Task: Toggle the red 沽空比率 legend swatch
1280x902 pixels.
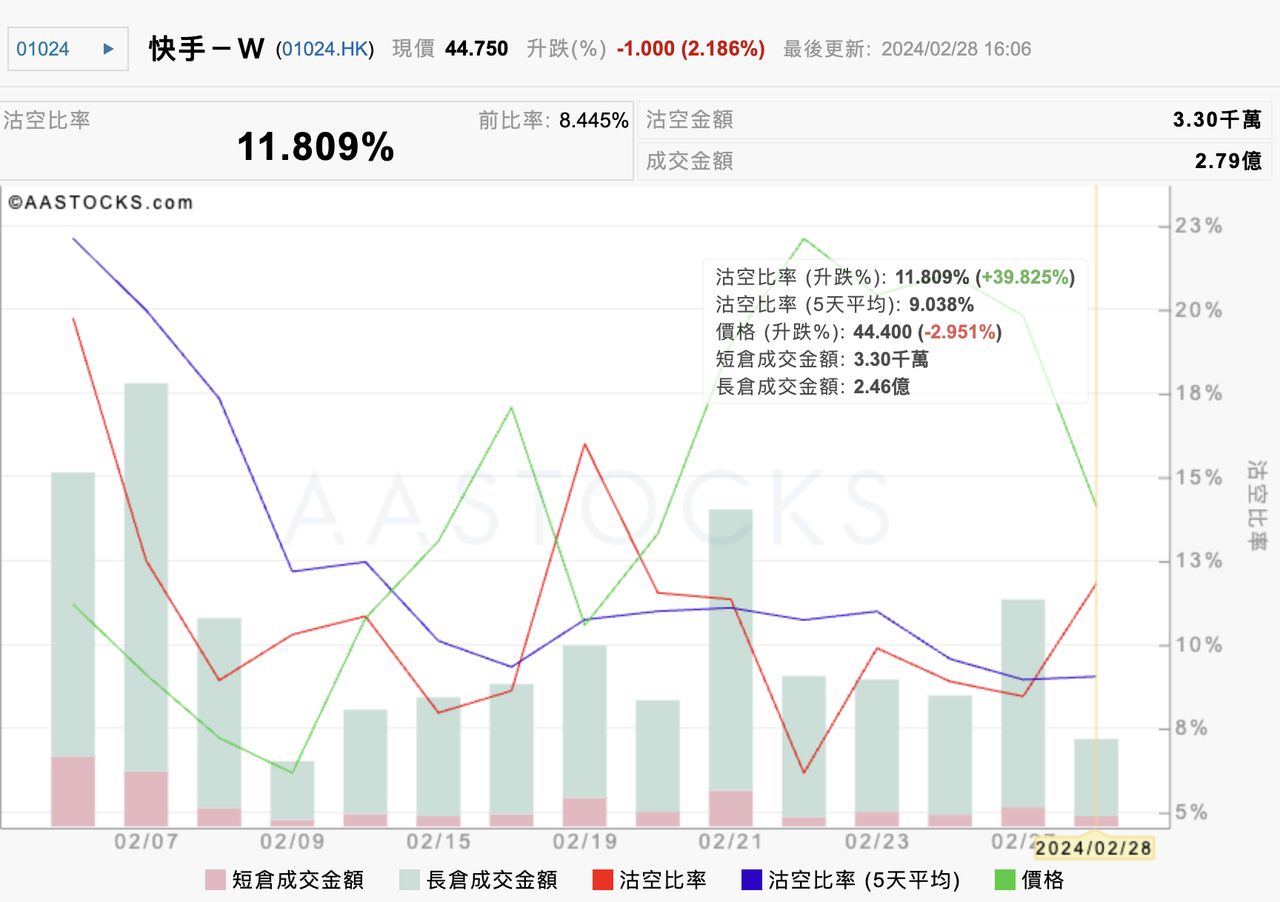Action: click(x=603, y=880)
